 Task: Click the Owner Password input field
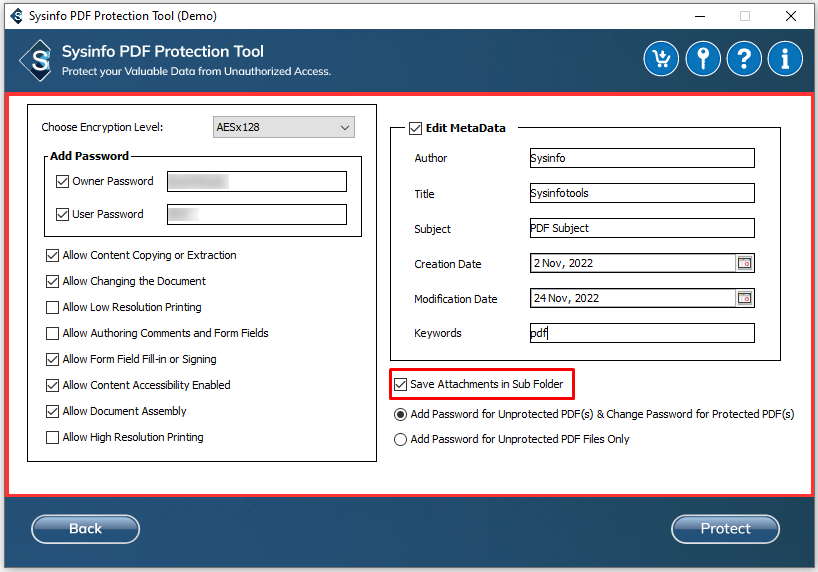tap(257, 182)
